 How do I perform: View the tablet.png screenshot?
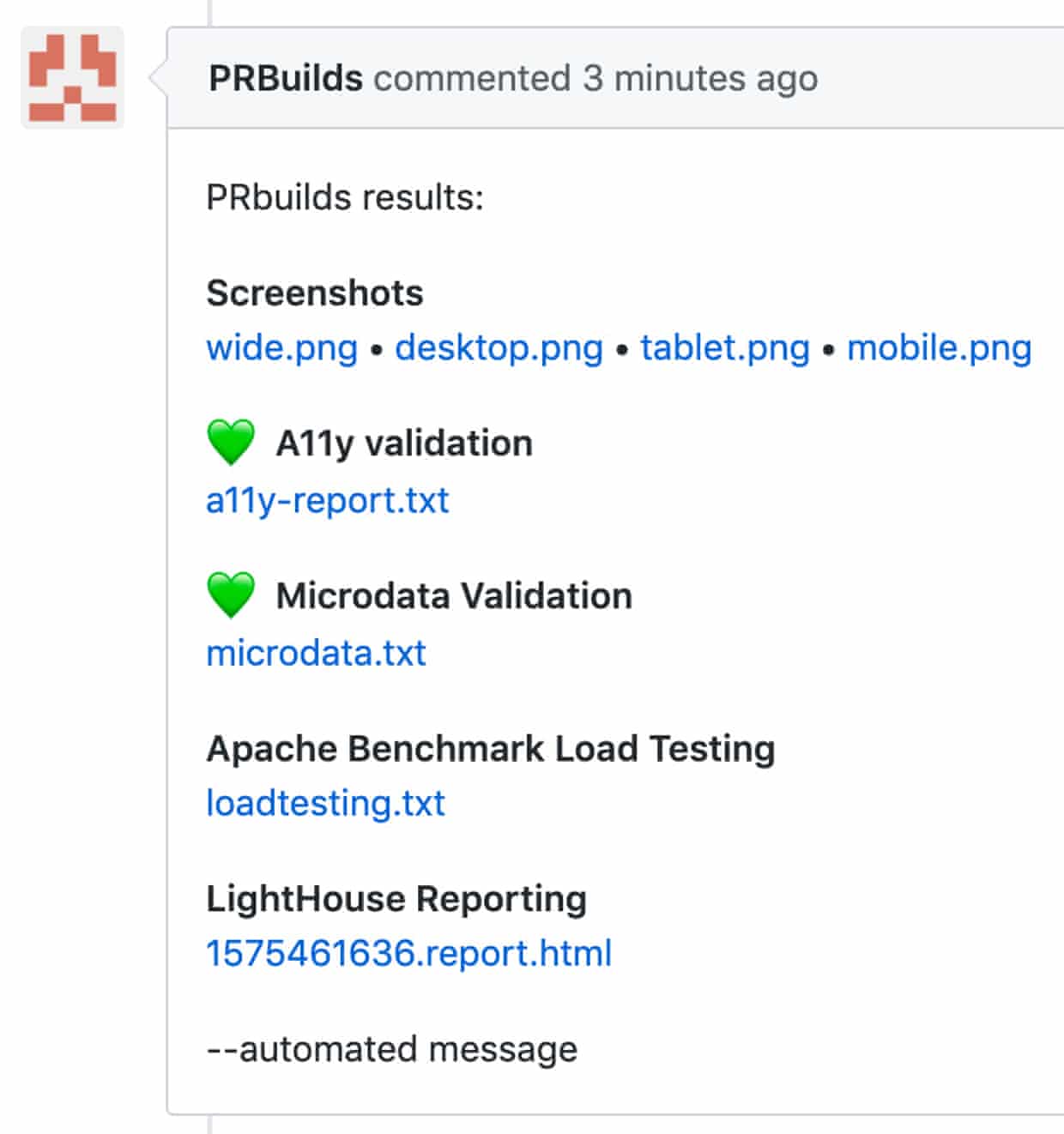pos(725,347)
